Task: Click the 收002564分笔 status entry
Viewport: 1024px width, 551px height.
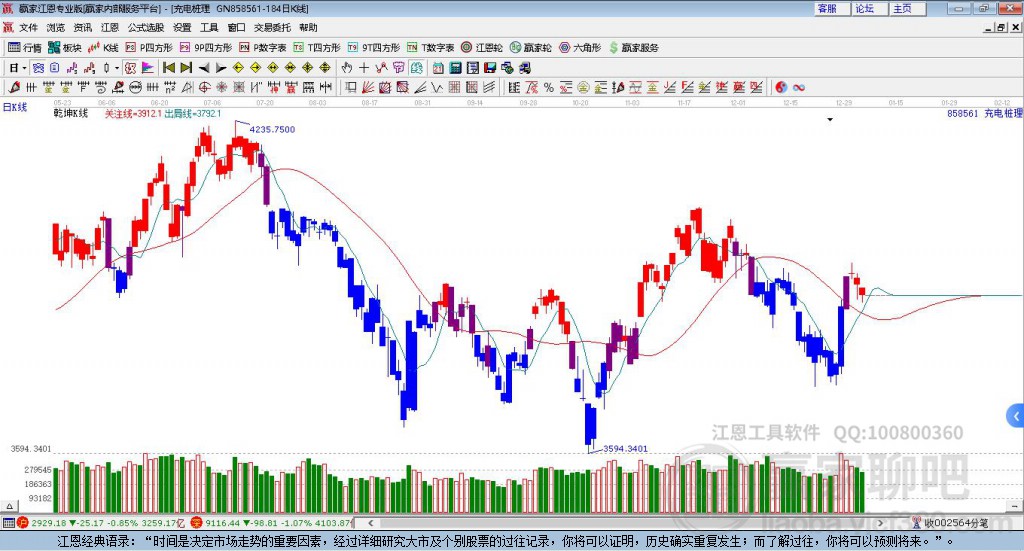Action: pyautogui.click(x=950, y=523)
